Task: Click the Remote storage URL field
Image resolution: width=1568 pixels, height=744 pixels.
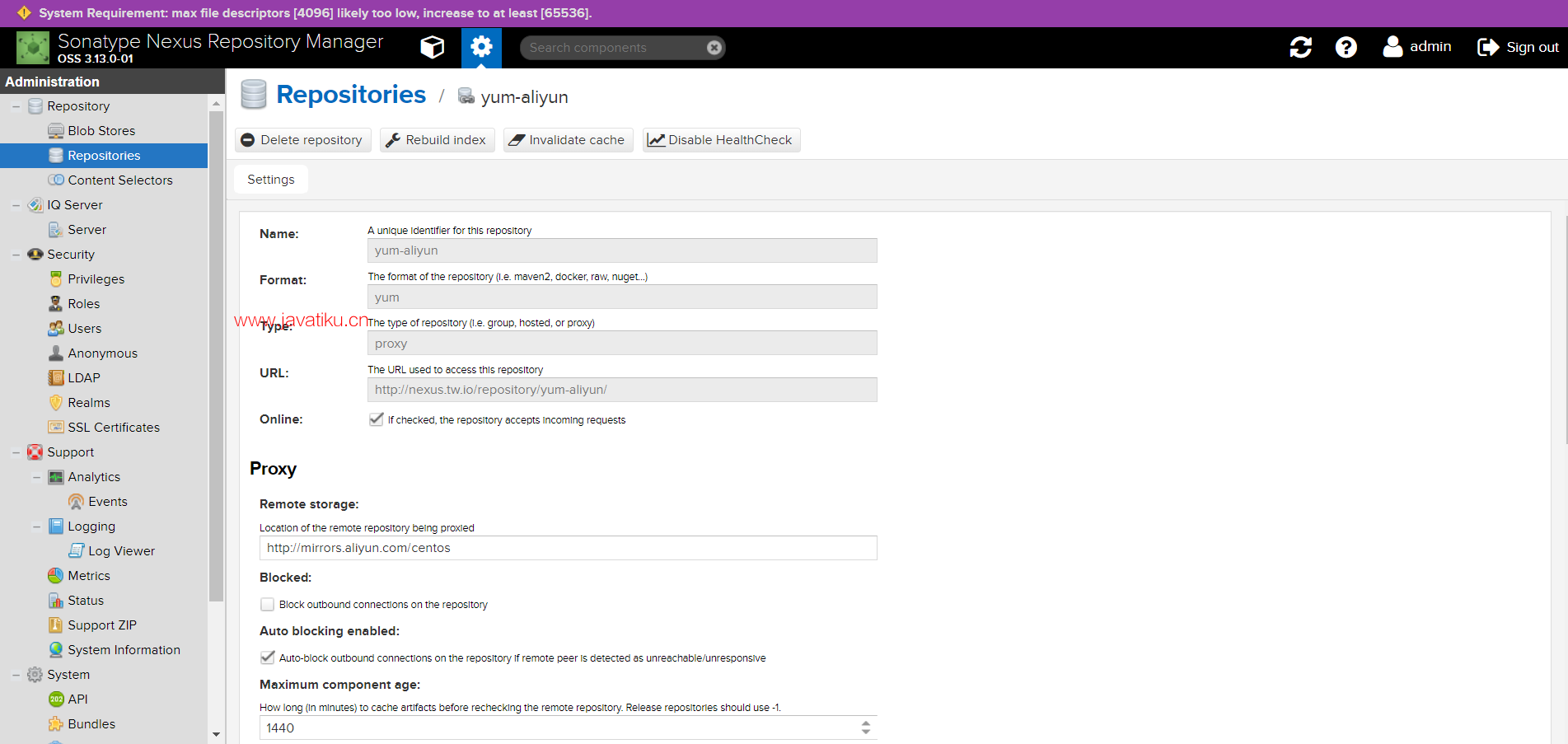Action: pyautogui.click(x=569, y=548)
